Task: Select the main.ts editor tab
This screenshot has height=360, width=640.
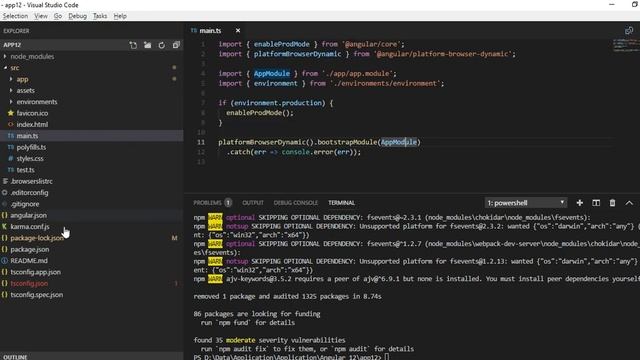Action: (210, 31)
